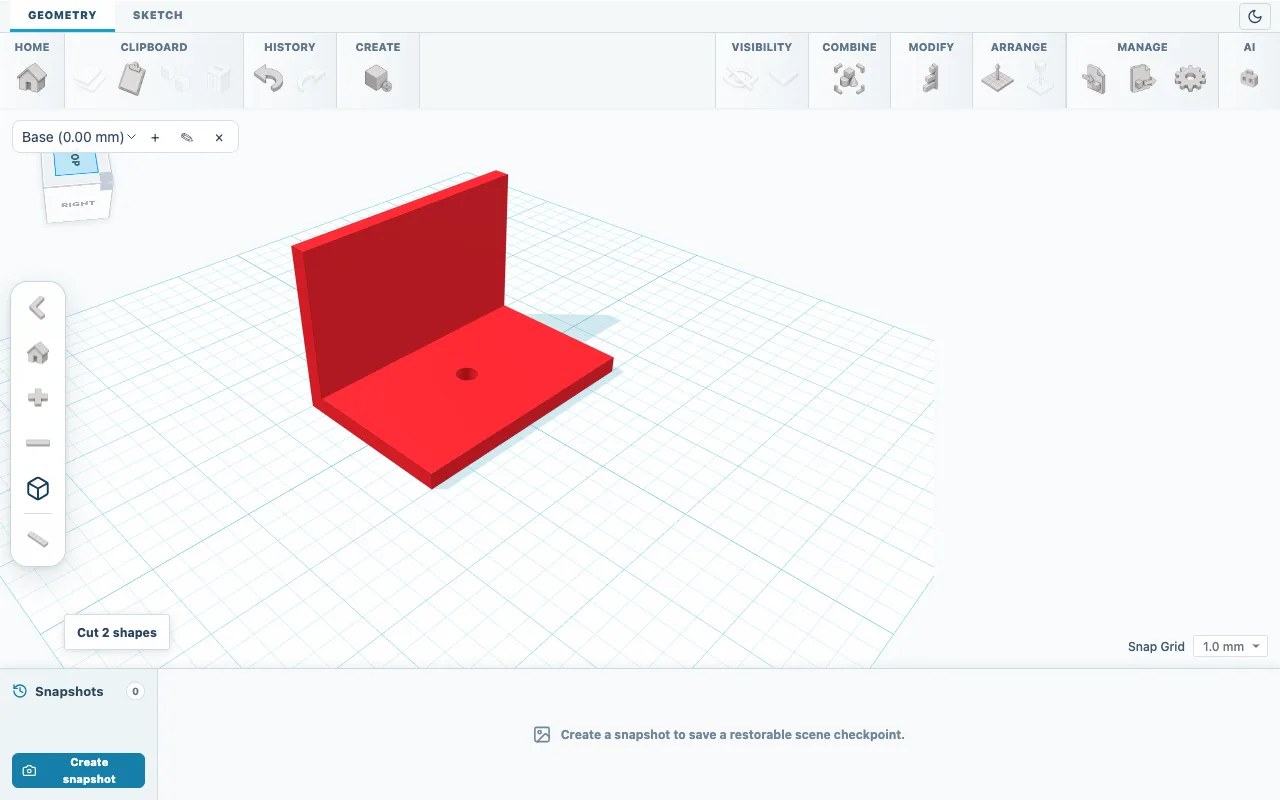The width and height of the screenshot is (1280, 800).
Task: Undo the last action in History
Action: point(268,78)
